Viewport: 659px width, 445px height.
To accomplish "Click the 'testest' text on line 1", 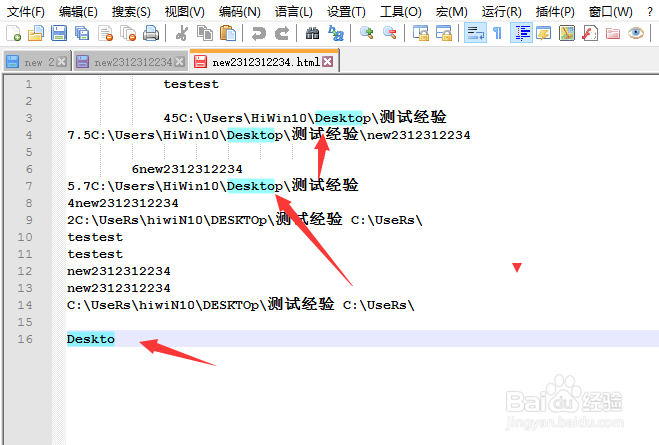I will pos(191,84).
